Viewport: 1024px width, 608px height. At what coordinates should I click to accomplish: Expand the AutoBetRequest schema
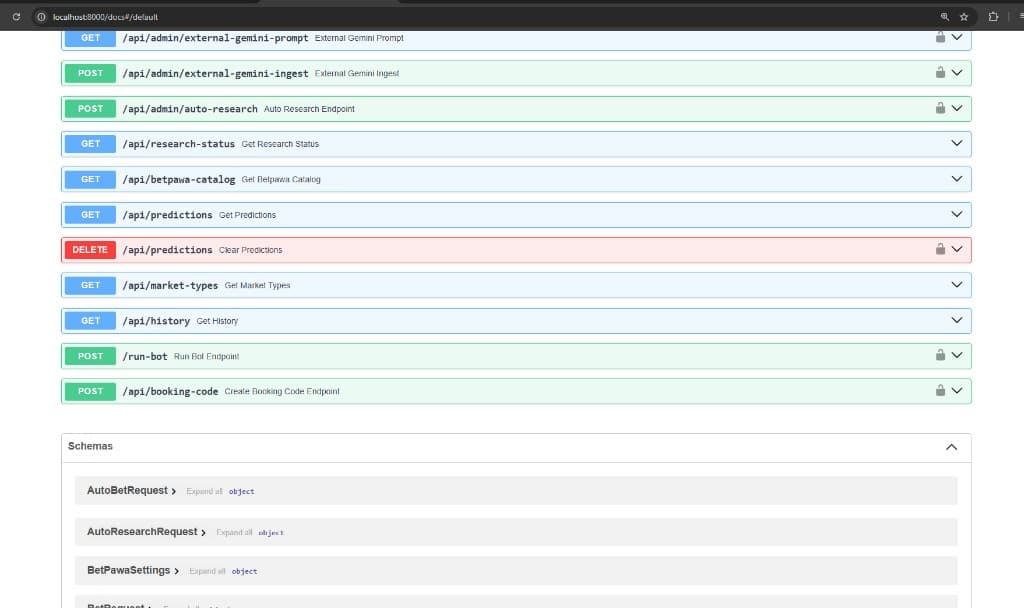tap(131, 490)
